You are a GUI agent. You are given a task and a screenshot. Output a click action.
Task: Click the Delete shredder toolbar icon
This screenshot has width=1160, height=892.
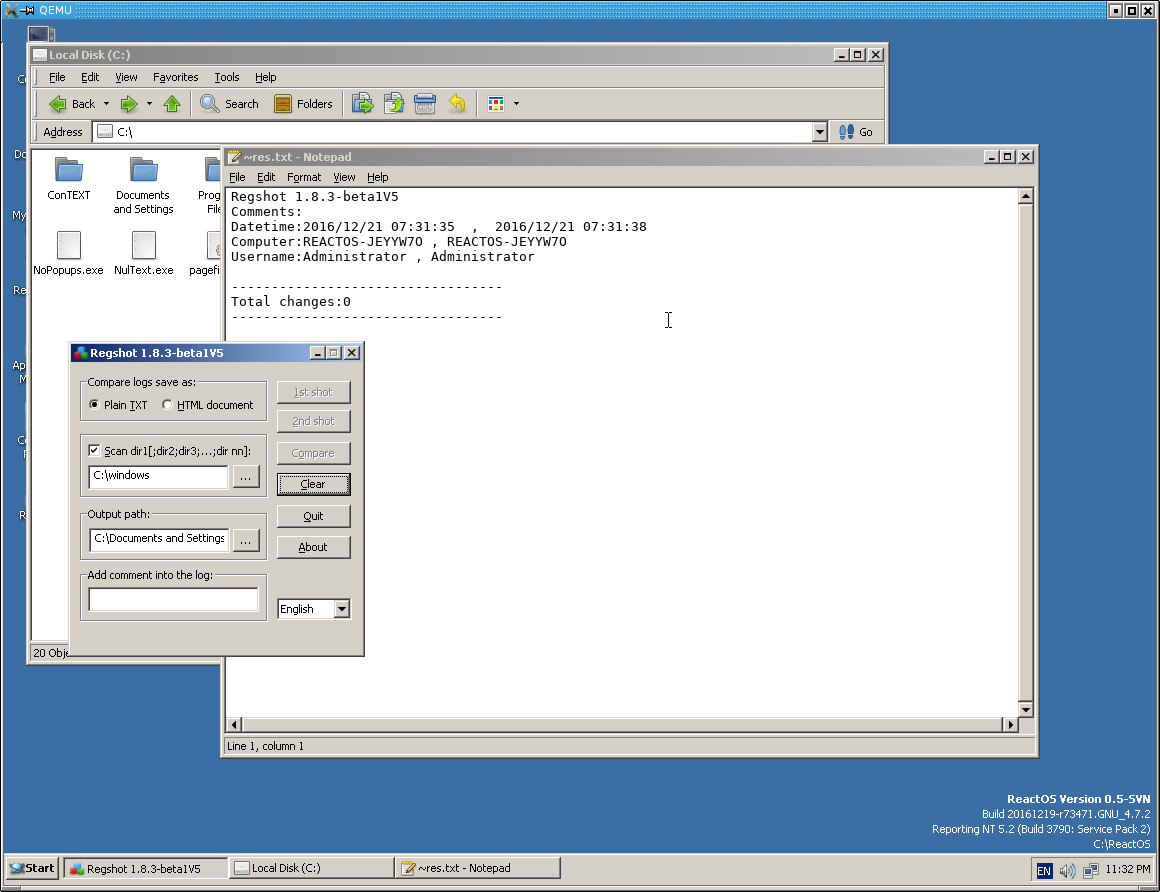click(425, 104)
